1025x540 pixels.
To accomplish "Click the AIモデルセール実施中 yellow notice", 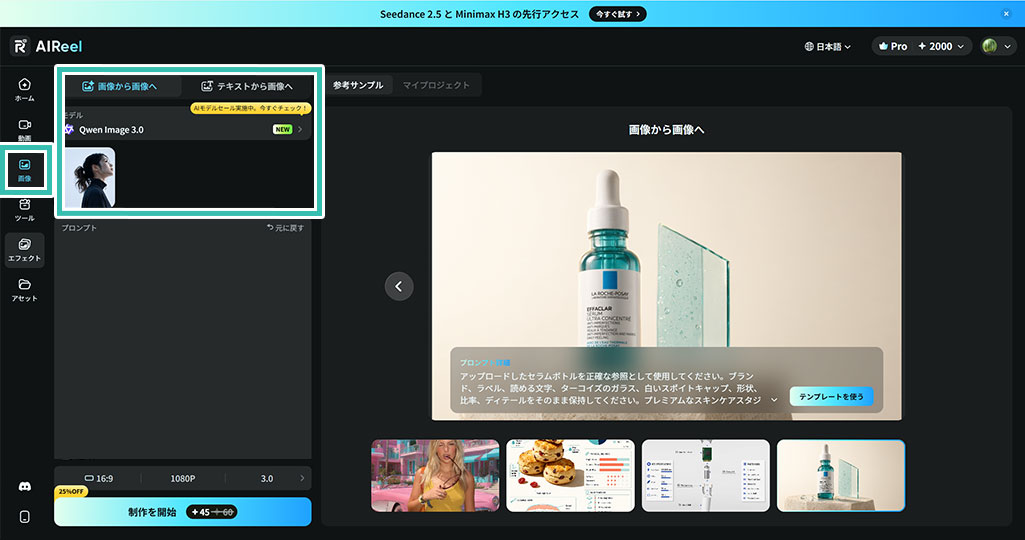I will tap(250, 108).
